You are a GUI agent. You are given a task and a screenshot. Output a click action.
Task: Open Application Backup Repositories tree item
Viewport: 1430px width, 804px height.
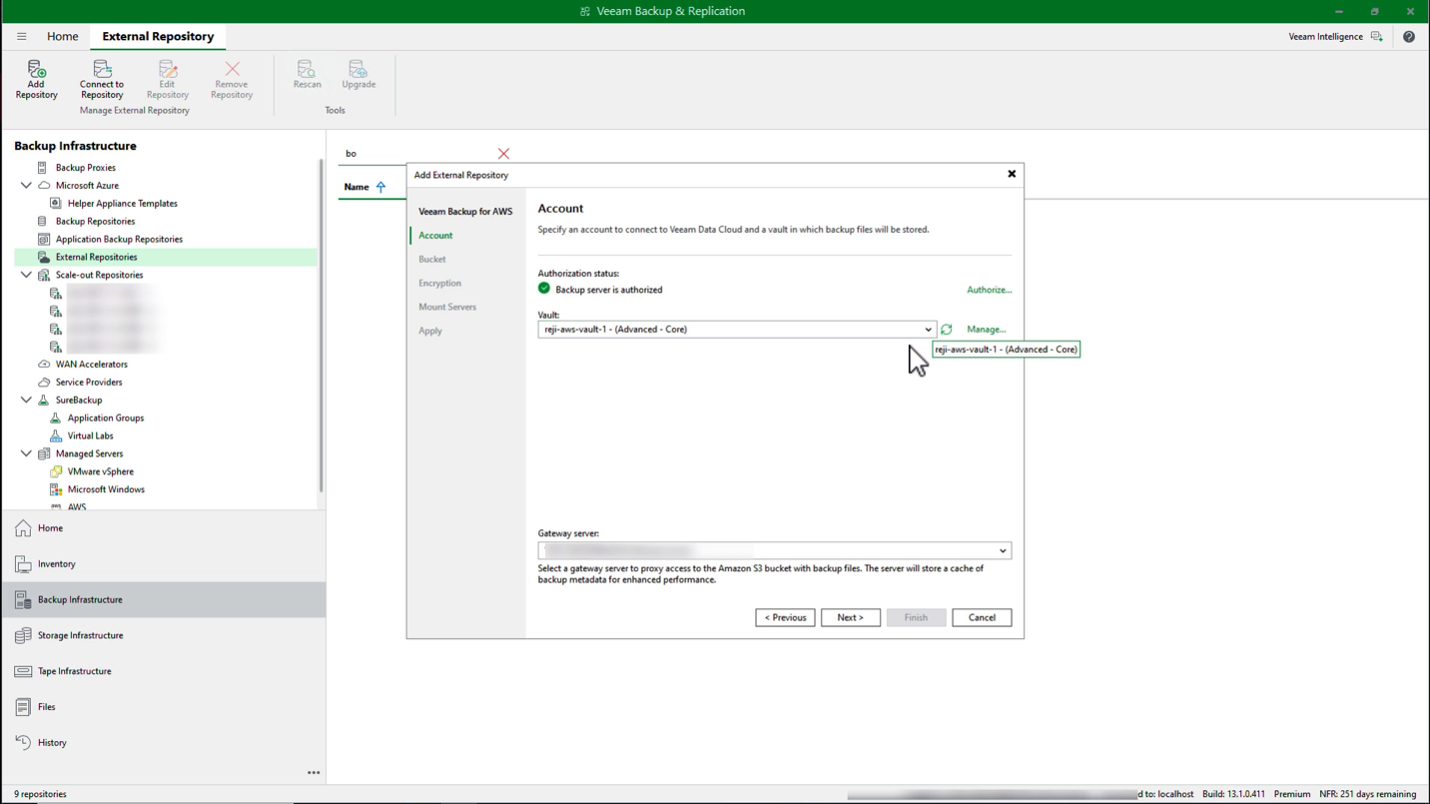pos(119,239)
